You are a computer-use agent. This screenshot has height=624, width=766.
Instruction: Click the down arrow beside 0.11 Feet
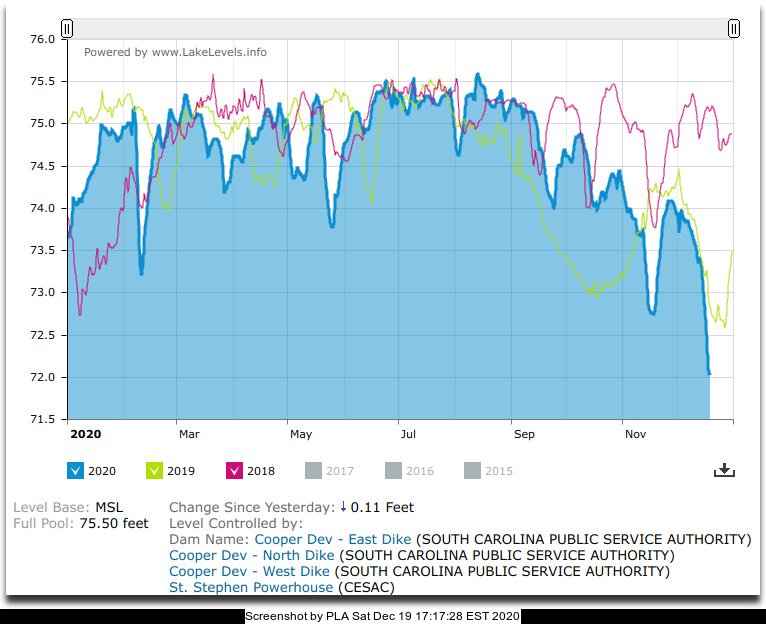[343, 507]
